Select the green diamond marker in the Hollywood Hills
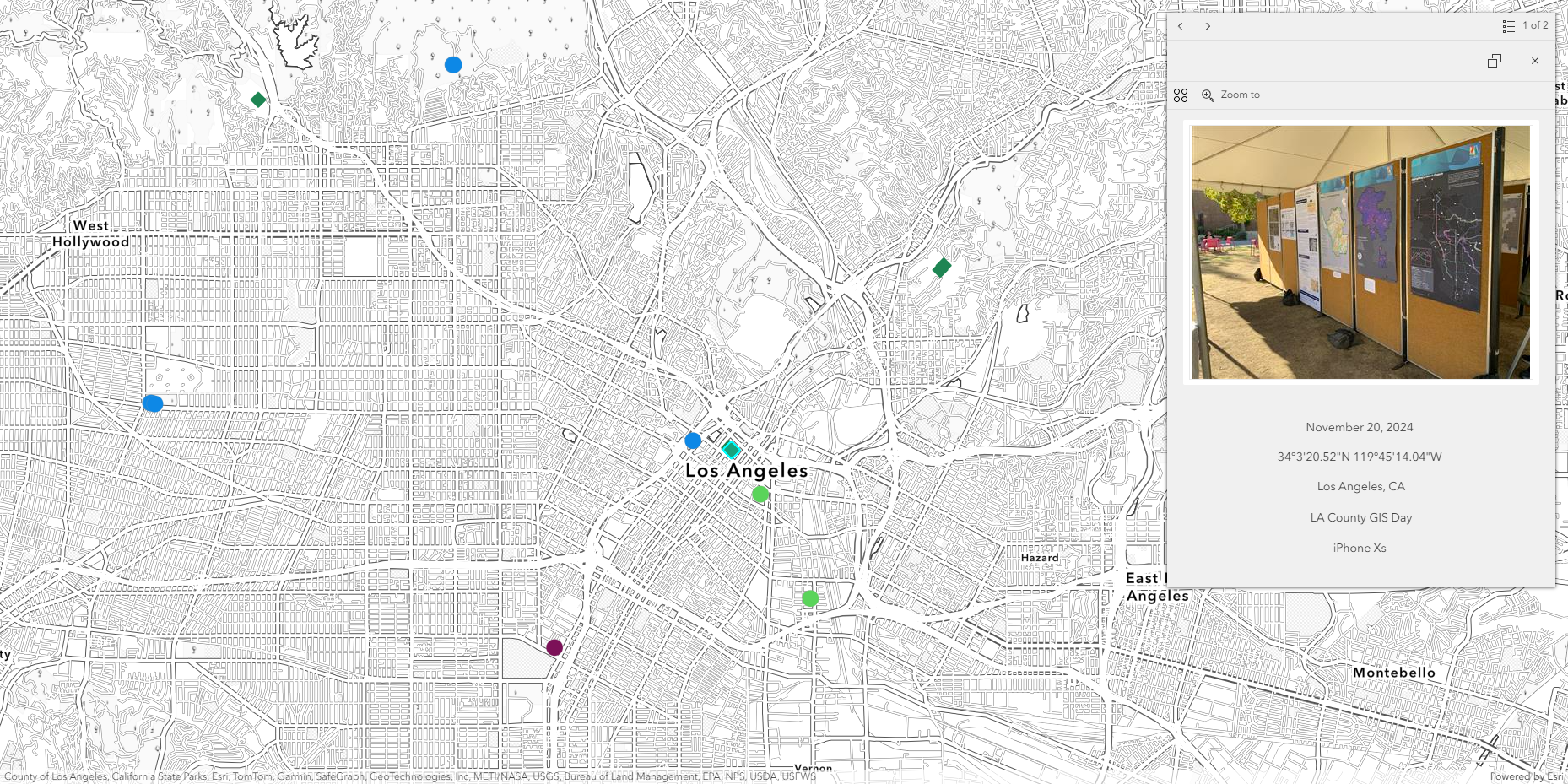Viewport: 1568px width, 784px height. (x=259, y=100)
